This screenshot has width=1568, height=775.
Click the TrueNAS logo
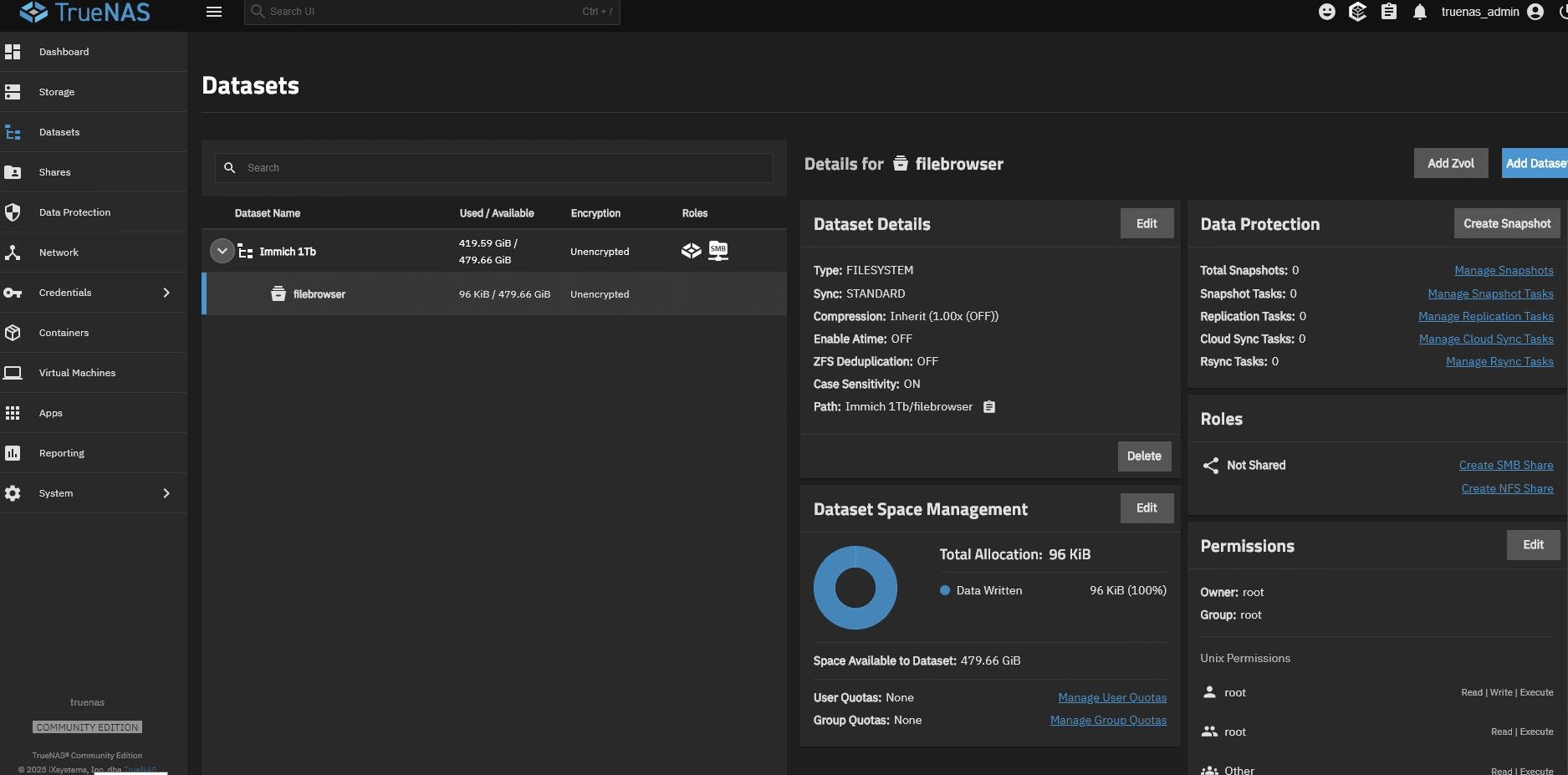point(84,13)
